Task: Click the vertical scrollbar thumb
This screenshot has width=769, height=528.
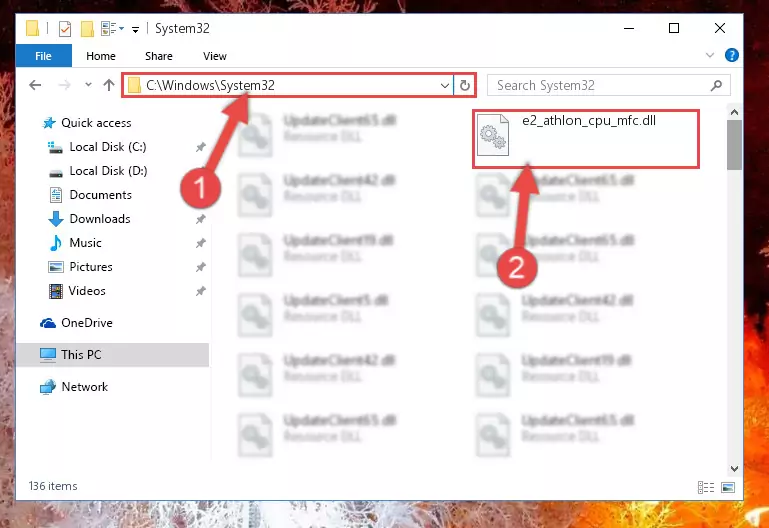Action: tap(734, 145)
